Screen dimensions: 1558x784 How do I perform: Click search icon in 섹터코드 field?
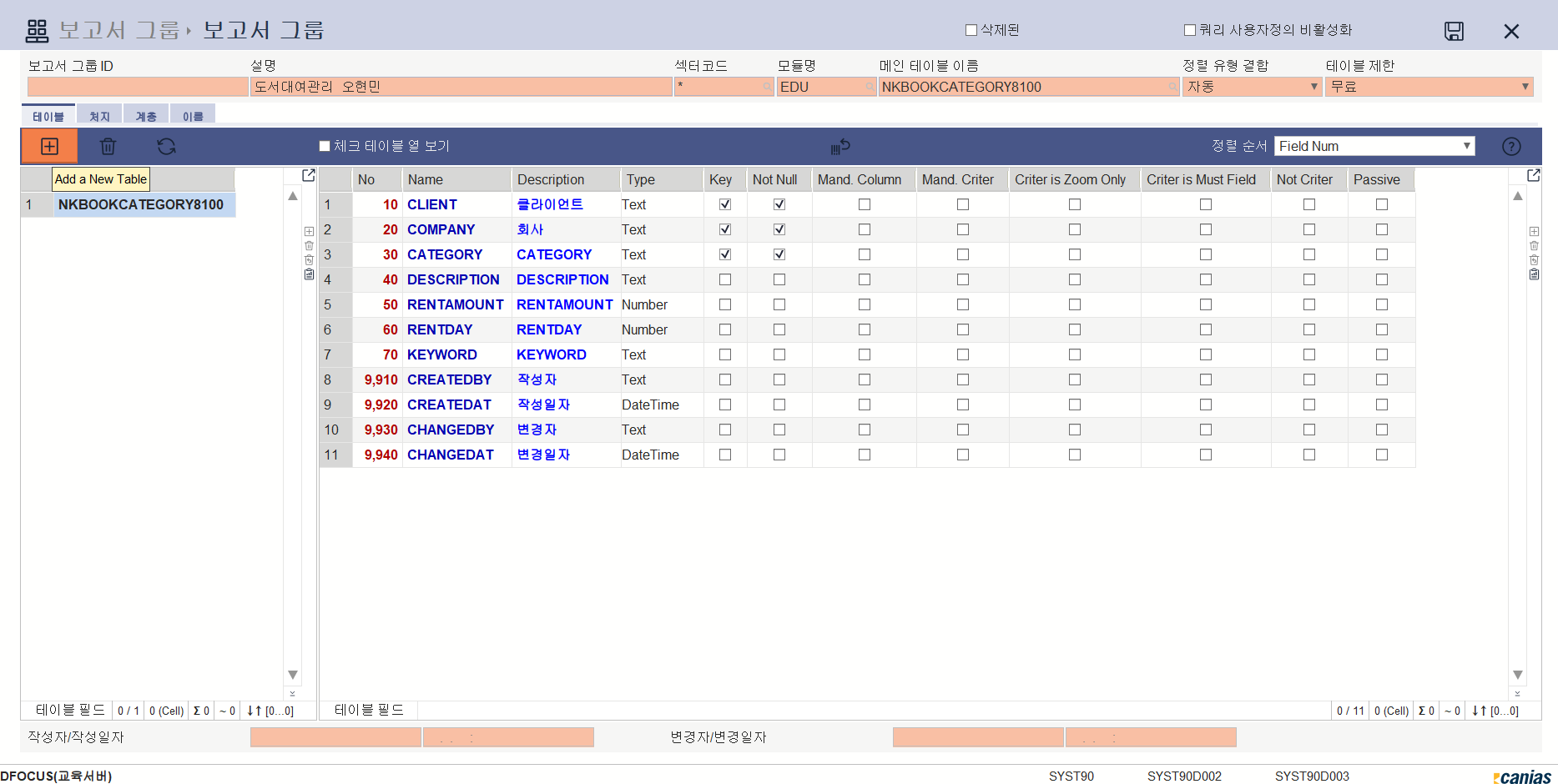pos(767,87)
